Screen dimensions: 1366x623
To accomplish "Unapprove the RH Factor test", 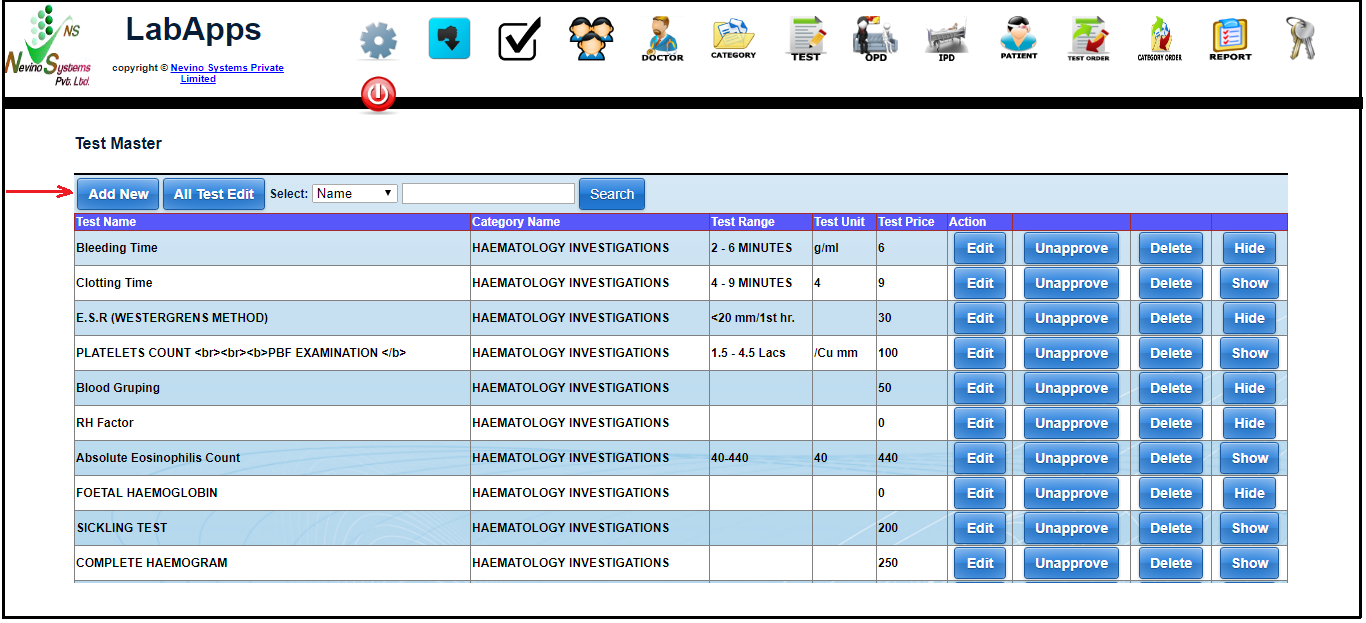I will [x=1071, y=423].
